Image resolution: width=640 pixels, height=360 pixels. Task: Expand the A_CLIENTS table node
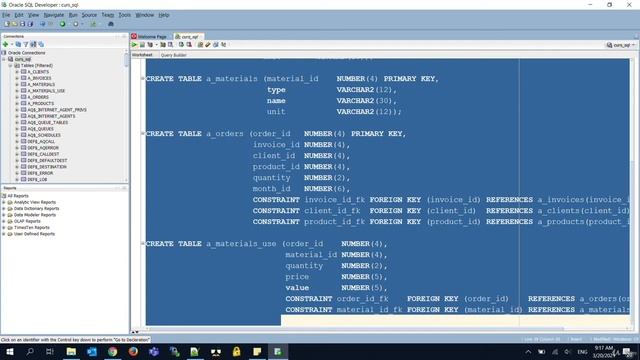click(17, 72)
